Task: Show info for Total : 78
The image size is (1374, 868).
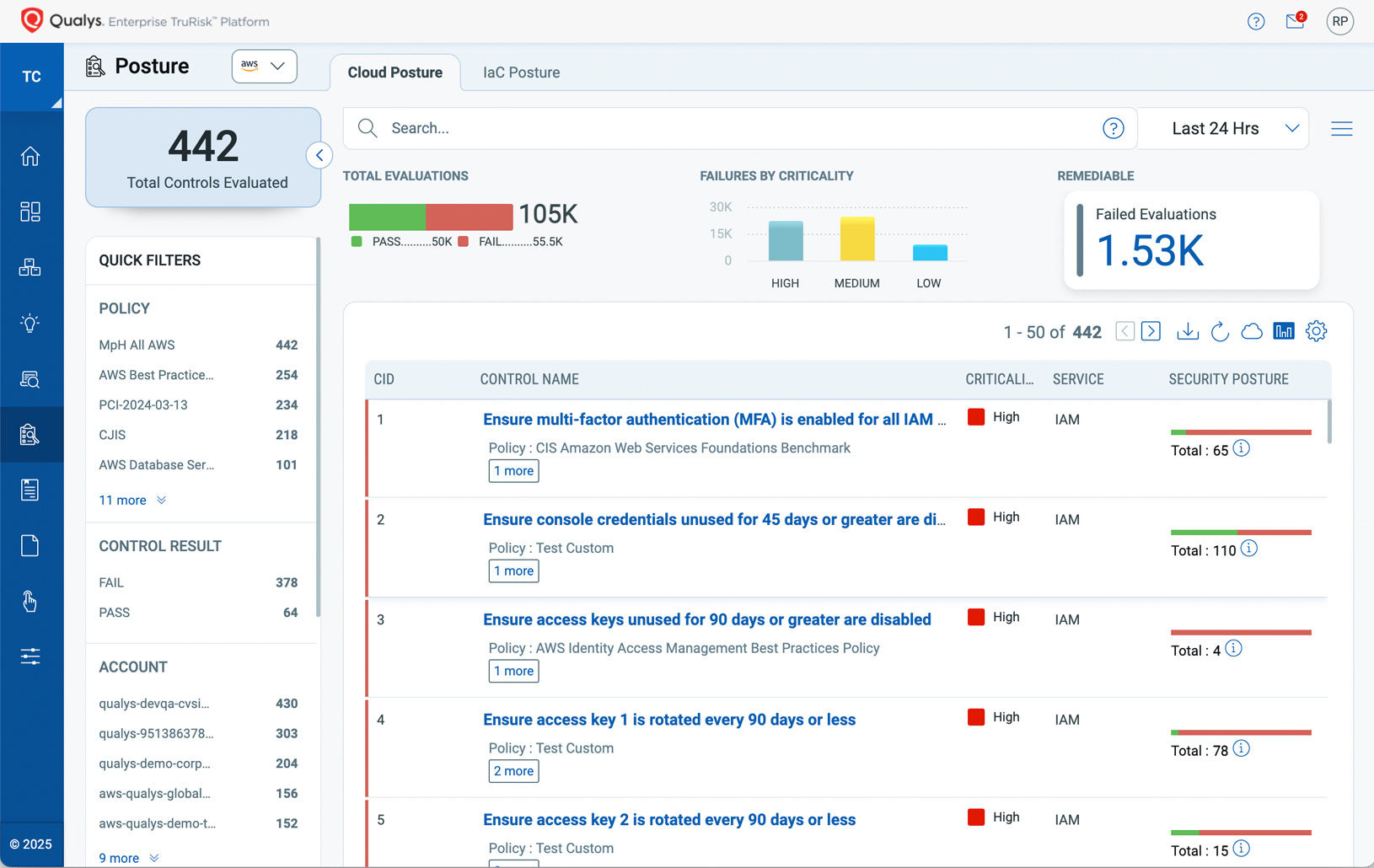Action: click(1242, 748)
